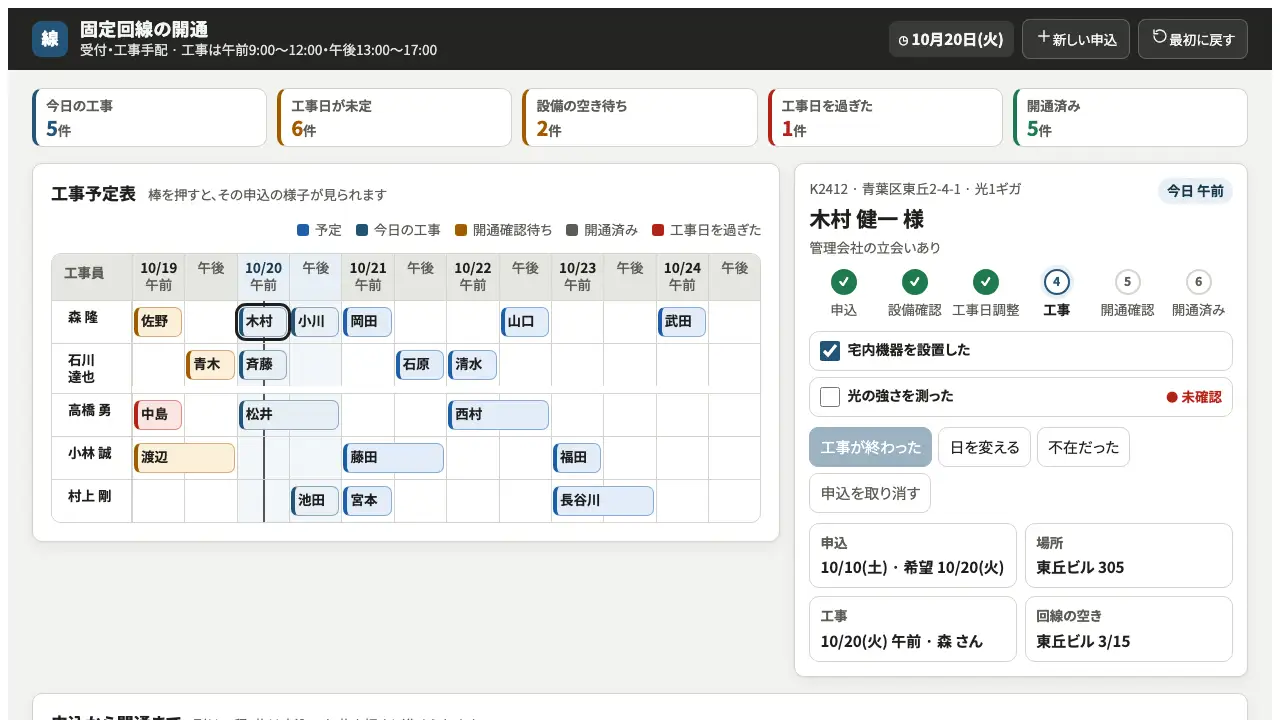Open the 今日の工事 5件 summary card

150,118
